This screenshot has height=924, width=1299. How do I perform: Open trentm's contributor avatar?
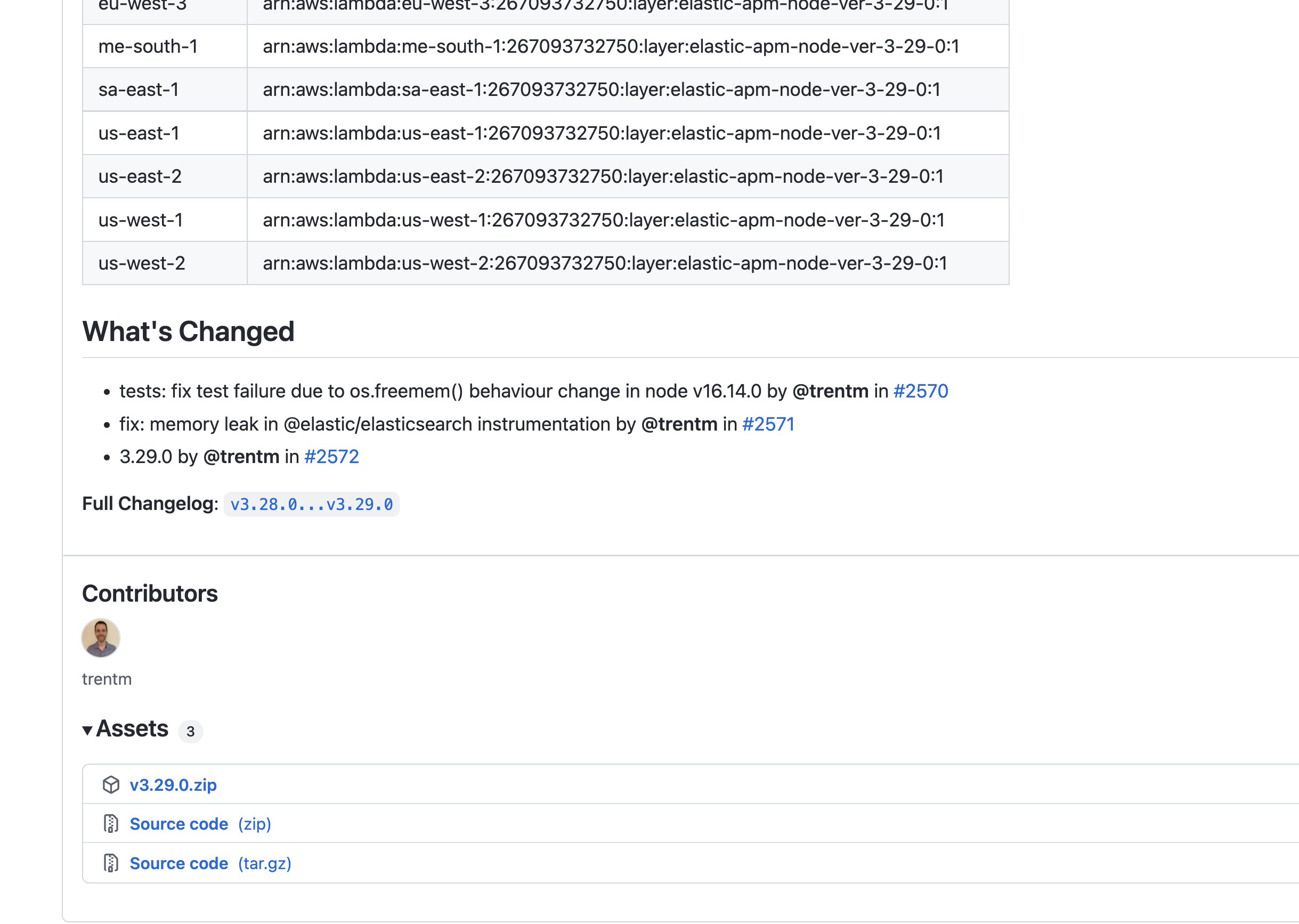(101, 638)
